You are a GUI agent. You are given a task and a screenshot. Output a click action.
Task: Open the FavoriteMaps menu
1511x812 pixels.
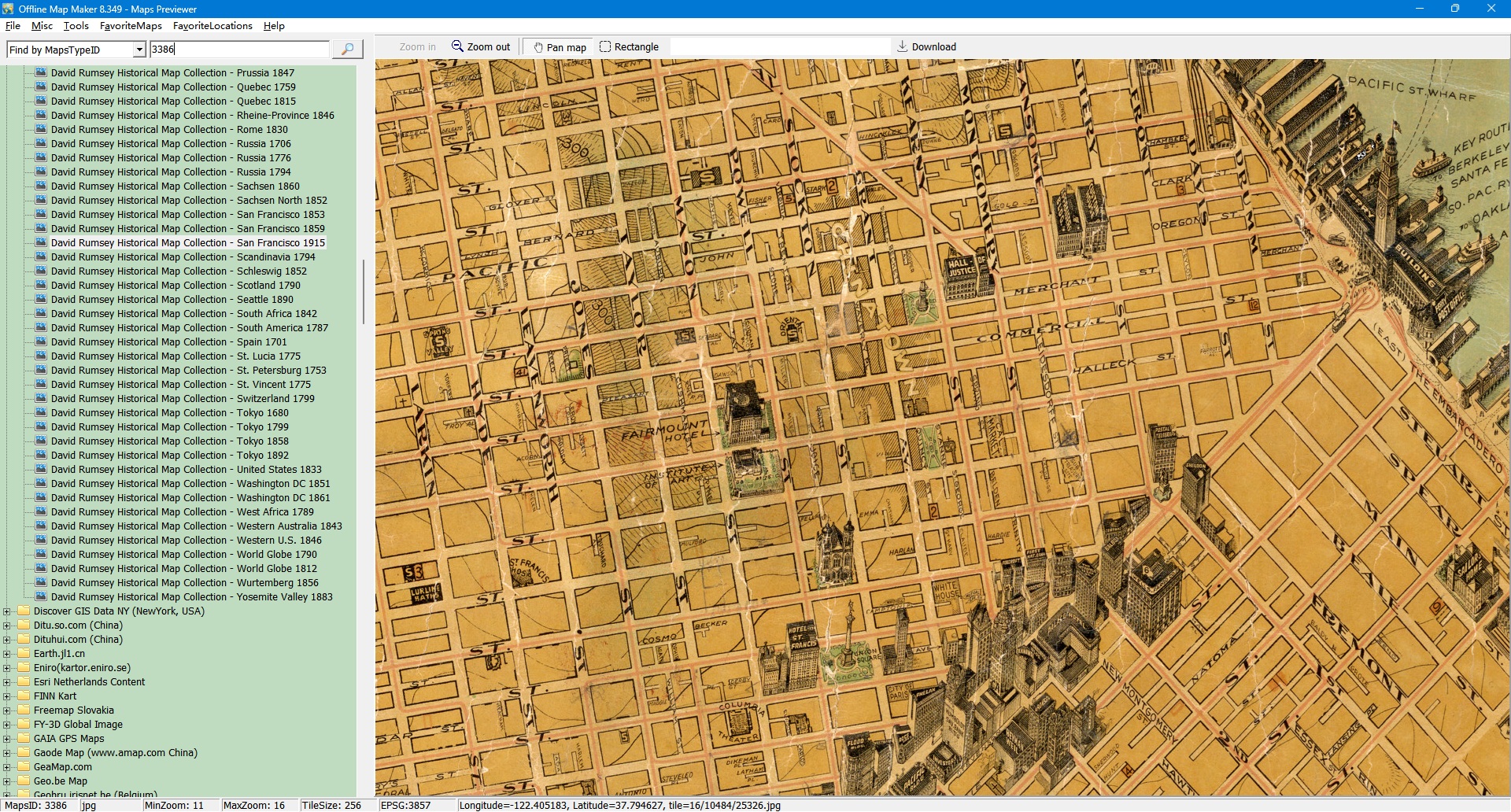tap(131, 26)
